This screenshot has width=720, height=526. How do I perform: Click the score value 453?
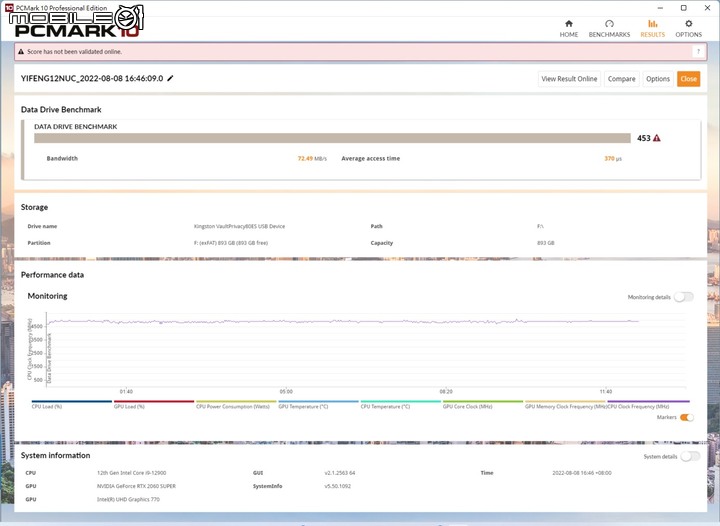click(643, 138)
